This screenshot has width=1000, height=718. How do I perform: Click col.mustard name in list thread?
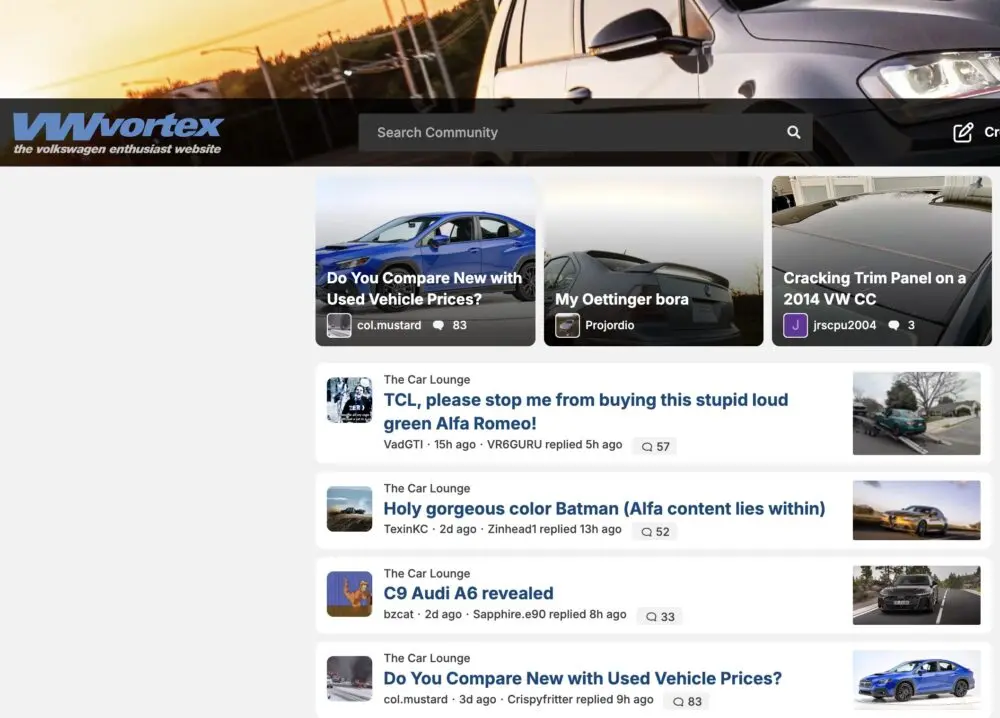415,700
